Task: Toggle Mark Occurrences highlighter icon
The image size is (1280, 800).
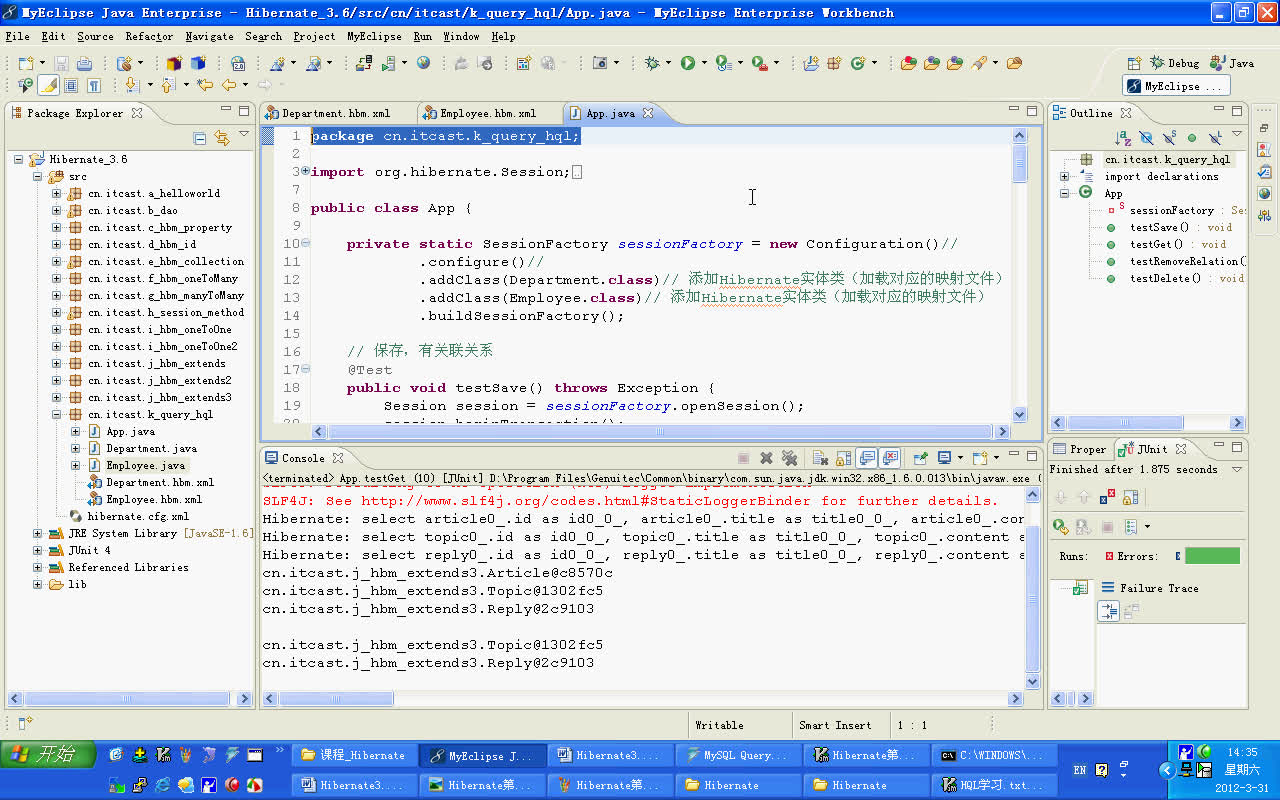Action: 48,85
